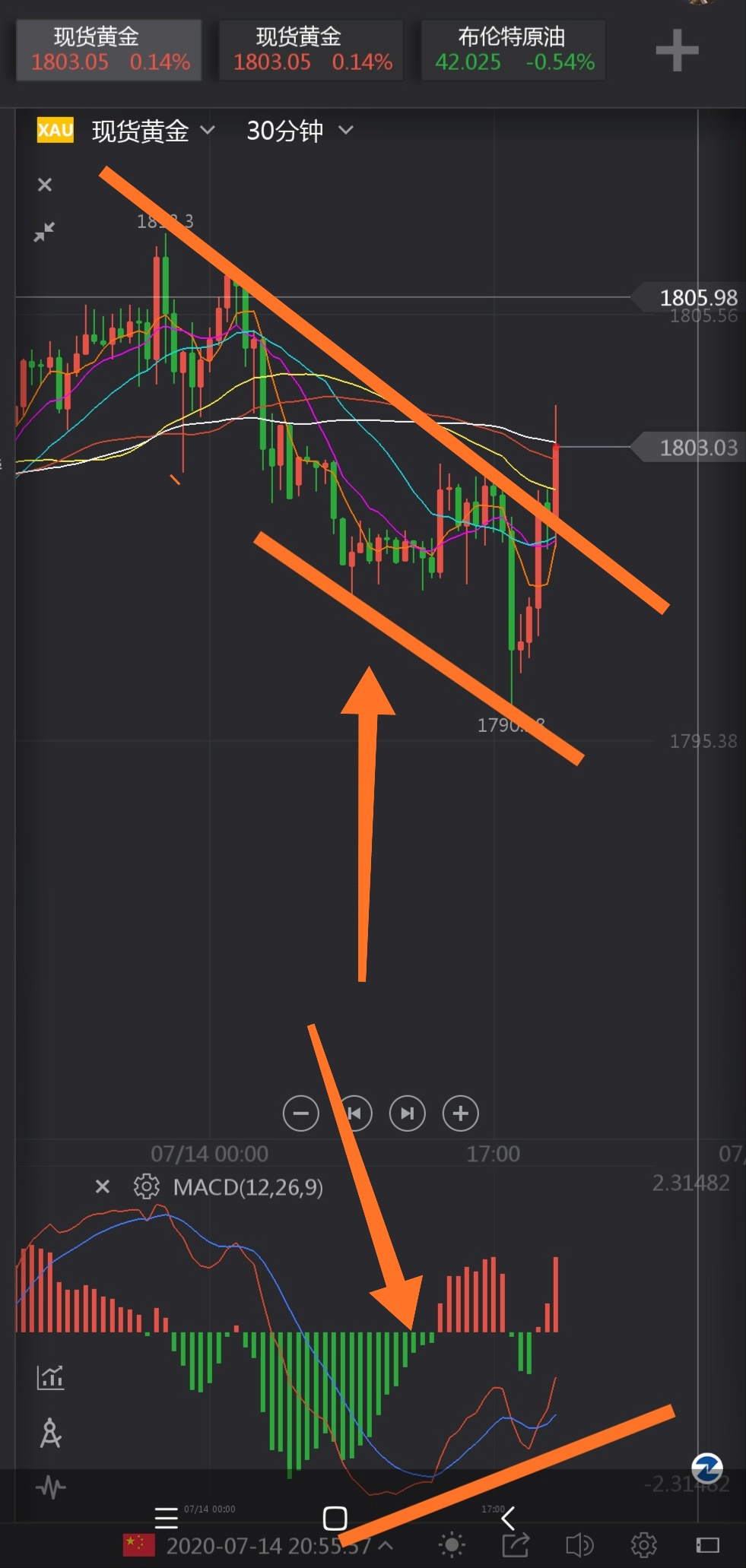The height and width of the screenshot is (1568, 746).
Task: Expand the date-time caret at bottom
Action: (386, 1545)
